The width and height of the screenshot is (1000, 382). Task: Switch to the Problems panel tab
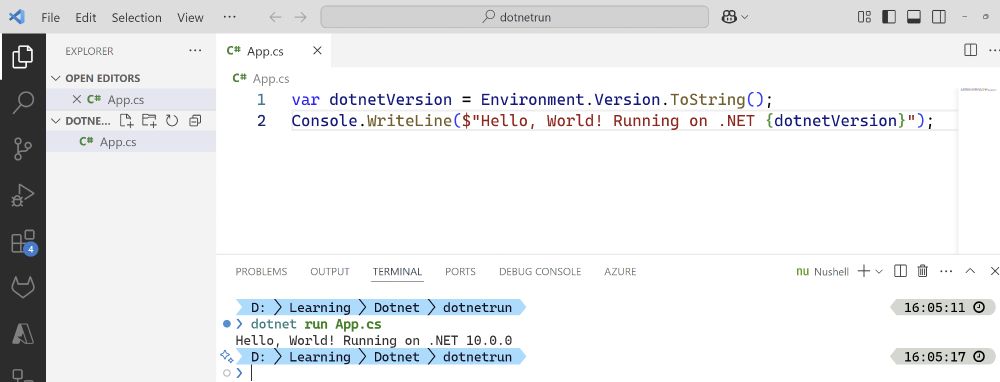(x=261, y=272)
